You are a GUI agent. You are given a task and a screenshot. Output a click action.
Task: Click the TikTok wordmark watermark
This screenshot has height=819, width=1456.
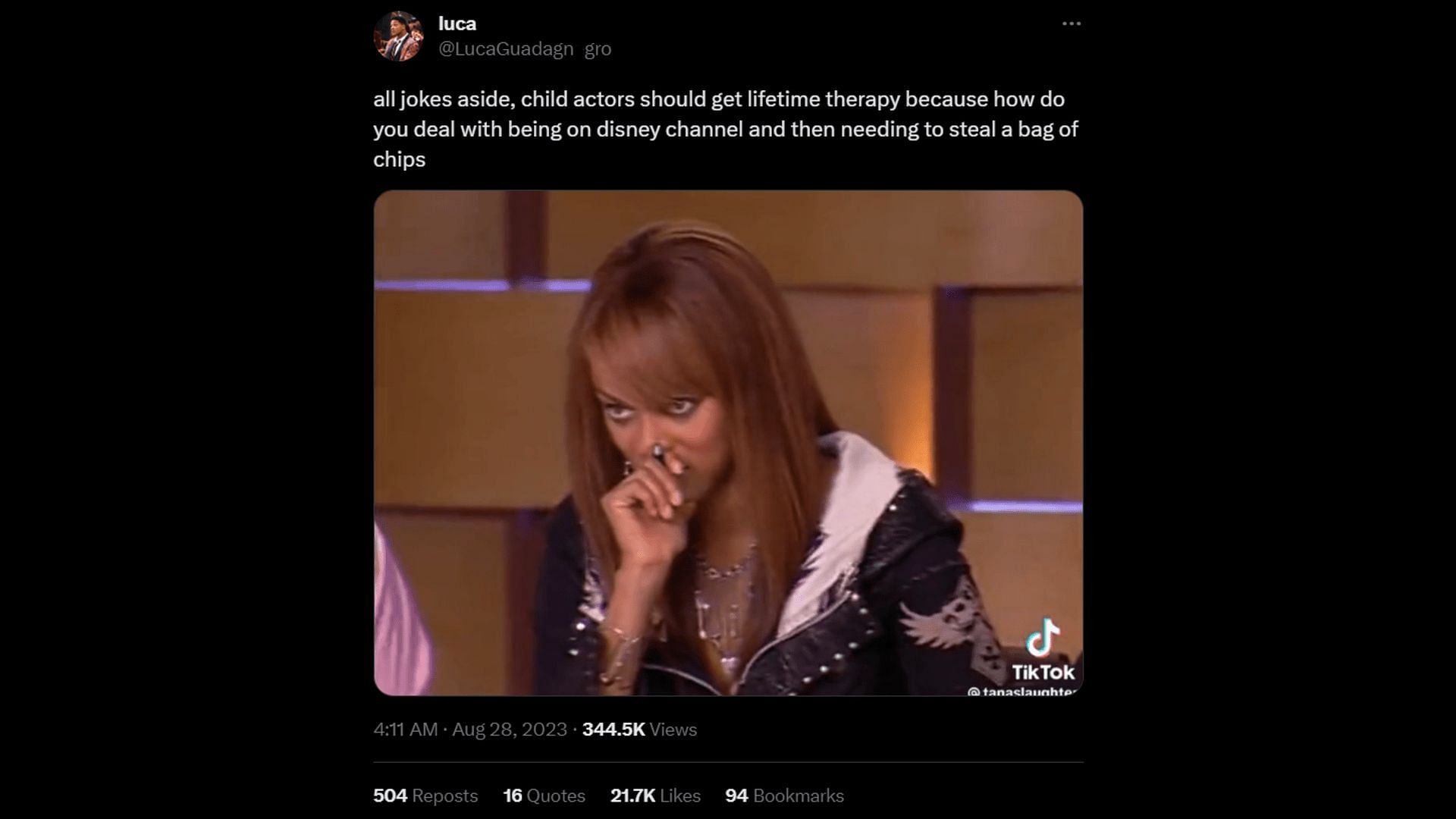(1043, 673)
